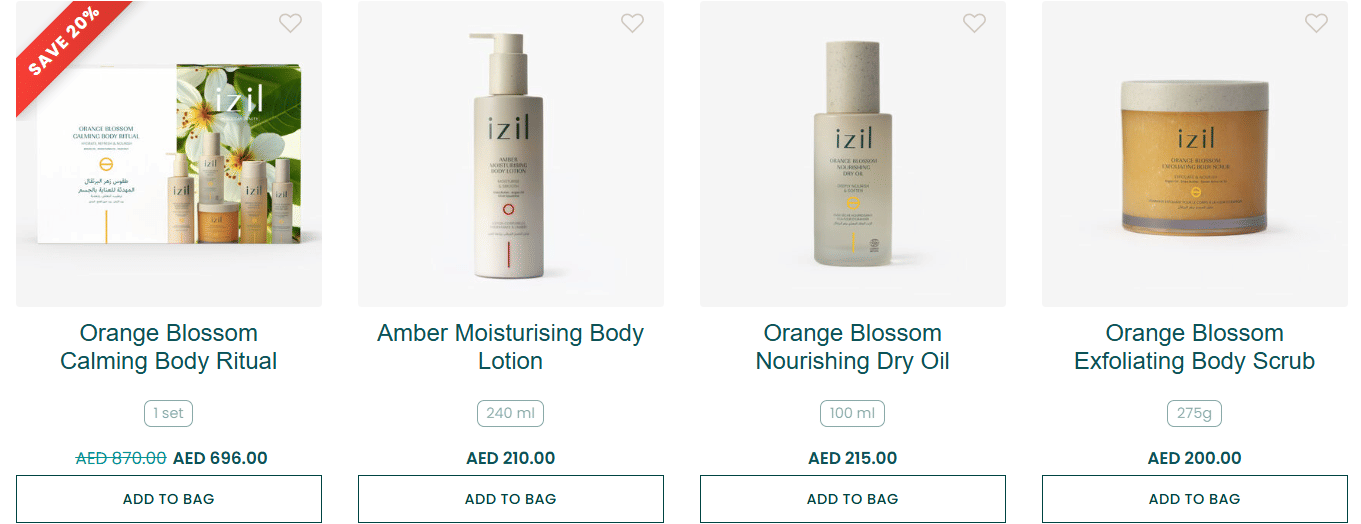1361x524 pixels.
Task: Select the 240 ml size option
Action: [x=511, y=413]
